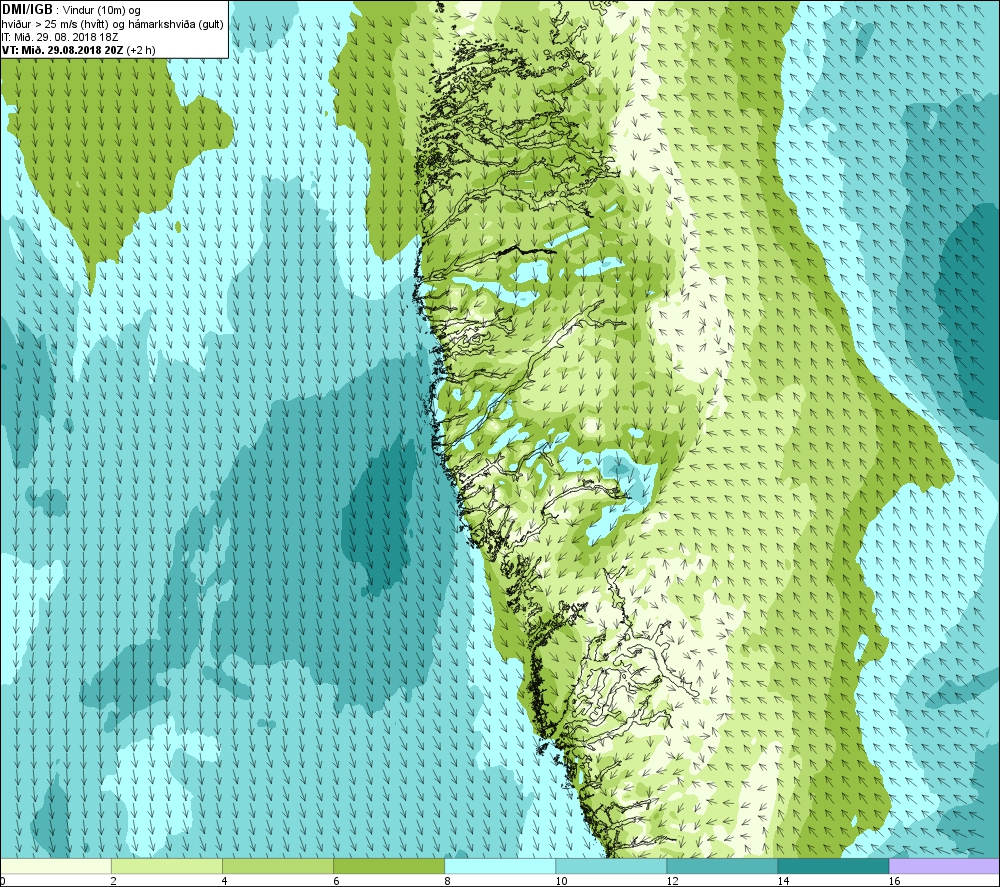Click the medium green 4–6 m/s legend swatch
Image resolution: width=1000 pixels, height=887 pixels.
click(277, 866)
